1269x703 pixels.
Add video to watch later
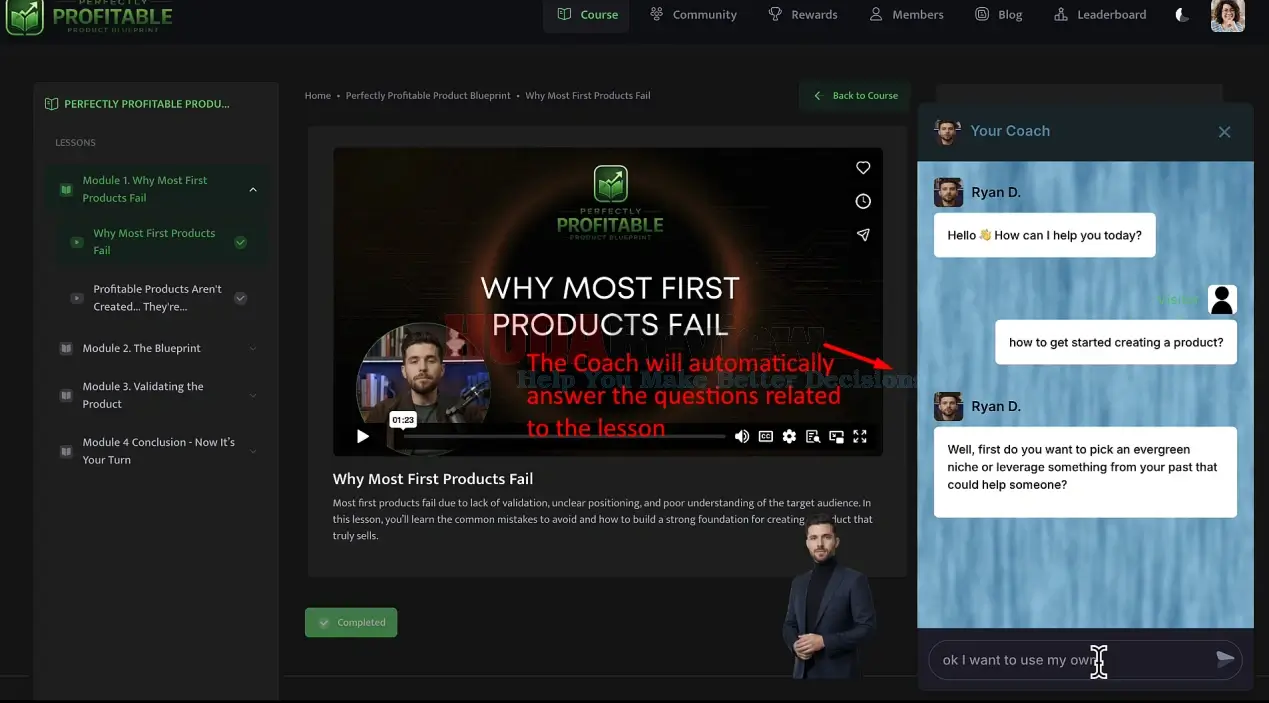tap(863, 201)
